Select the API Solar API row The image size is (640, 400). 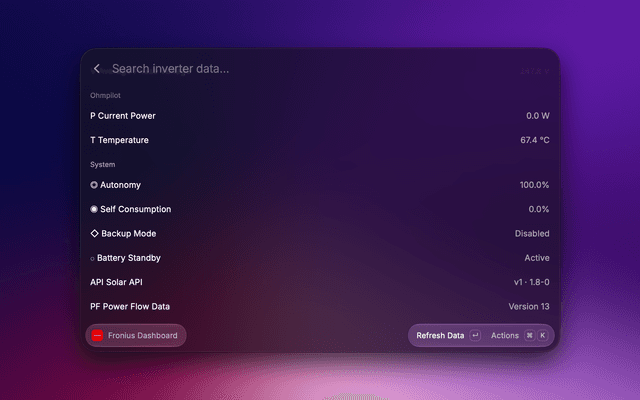pyautogui.click(x=320, y=282)
